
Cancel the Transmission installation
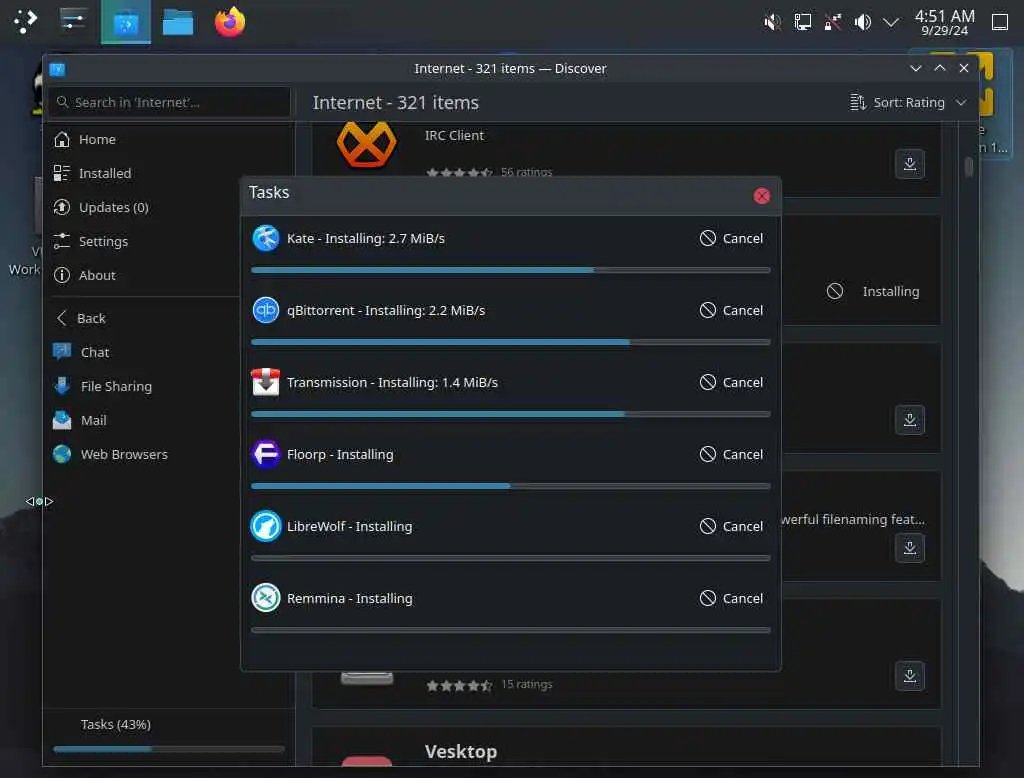point(731,382)
